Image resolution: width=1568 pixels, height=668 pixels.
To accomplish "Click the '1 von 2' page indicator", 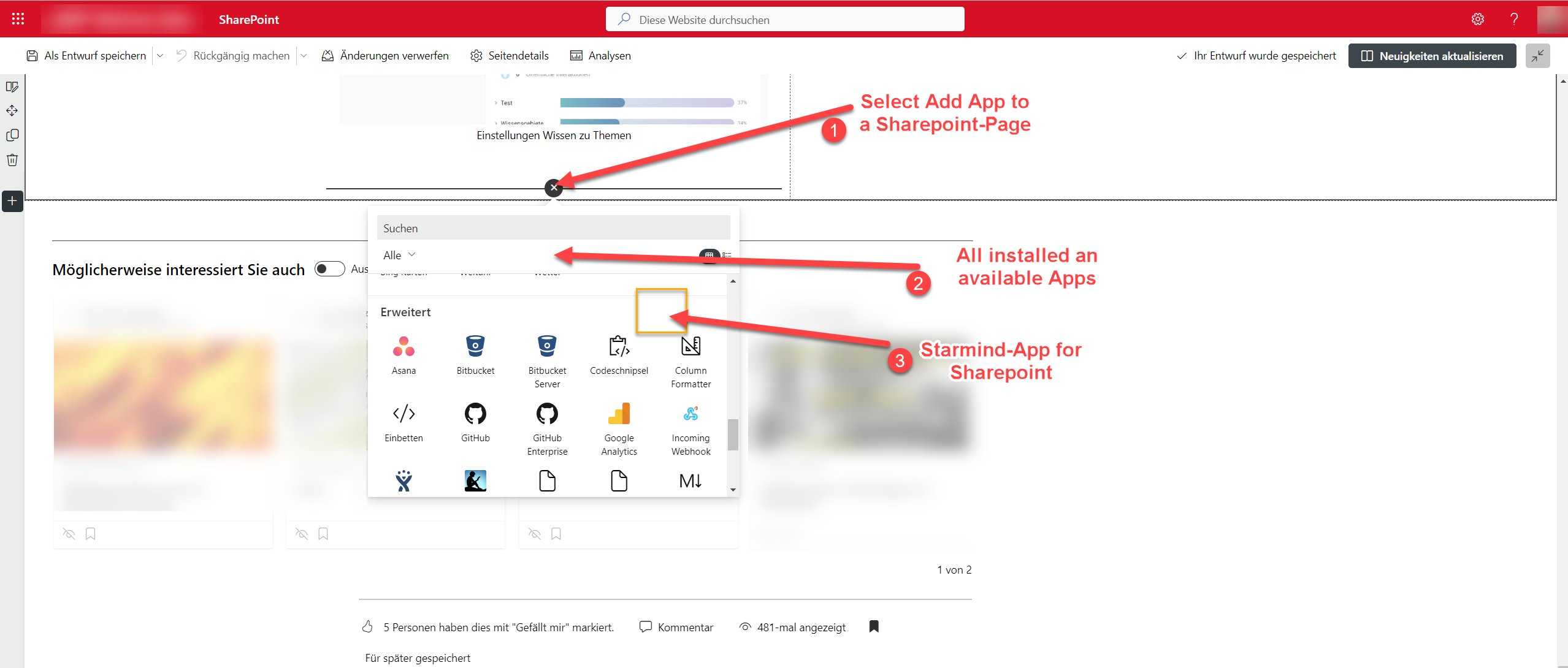I will click(954, 570).
